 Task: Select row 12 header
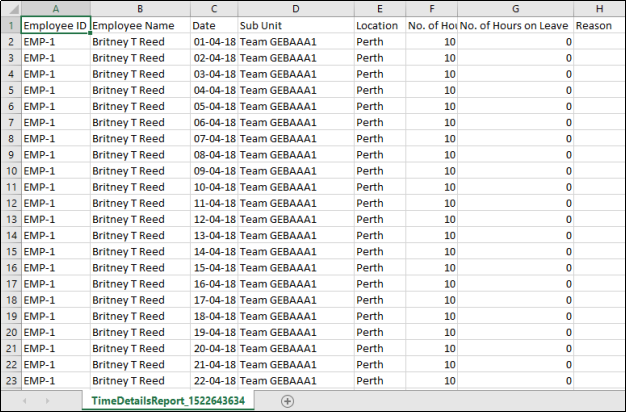tap(11, 203)
